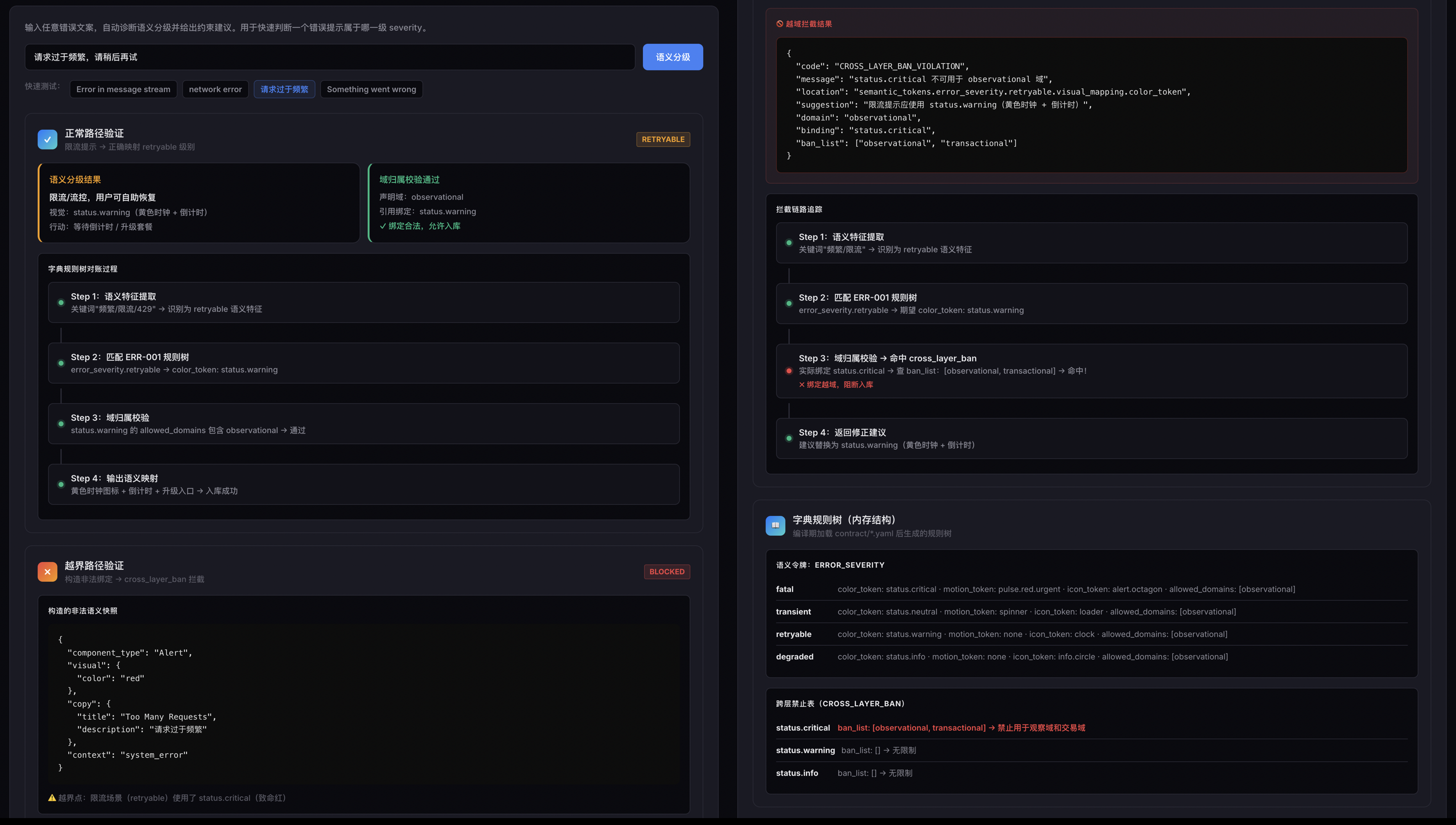1456x825 pixels.
Task: Click the "degraded" severity row label
Action: pos(794,657)
